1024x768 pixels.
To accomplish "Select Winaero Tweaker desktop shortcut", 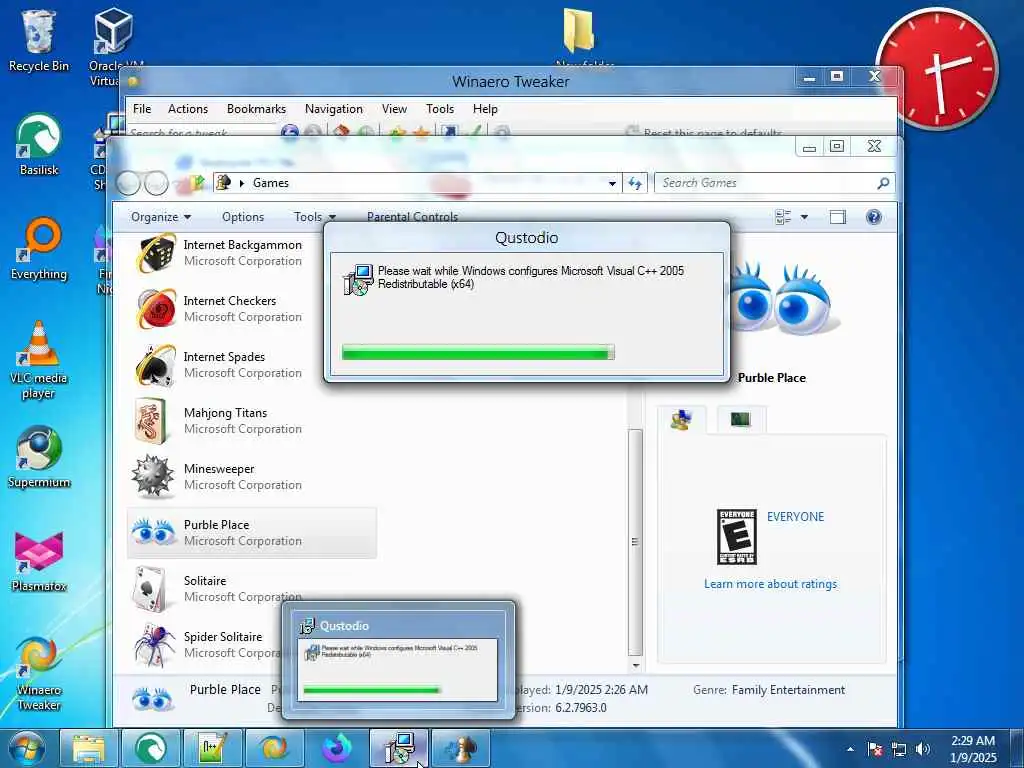I will click(x=39, y=674).
